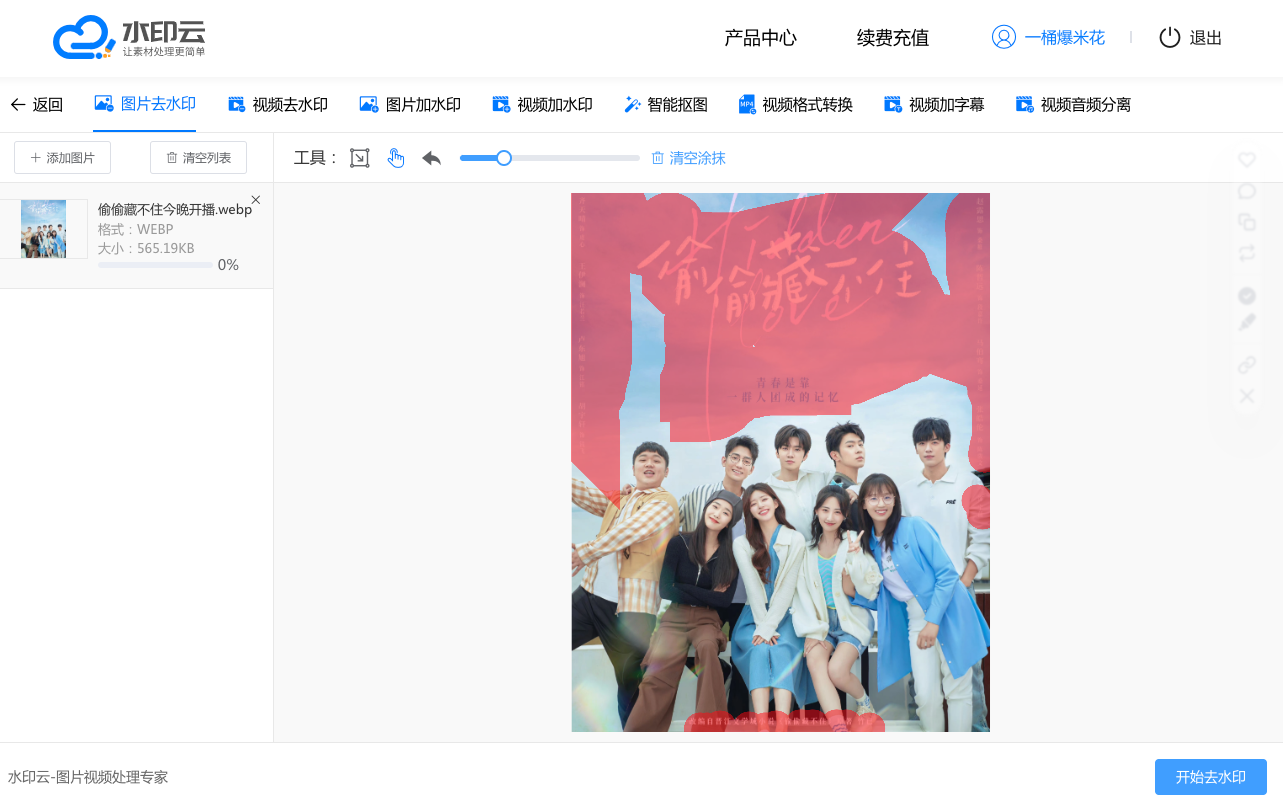Click the poster image on the canvas

780,462
